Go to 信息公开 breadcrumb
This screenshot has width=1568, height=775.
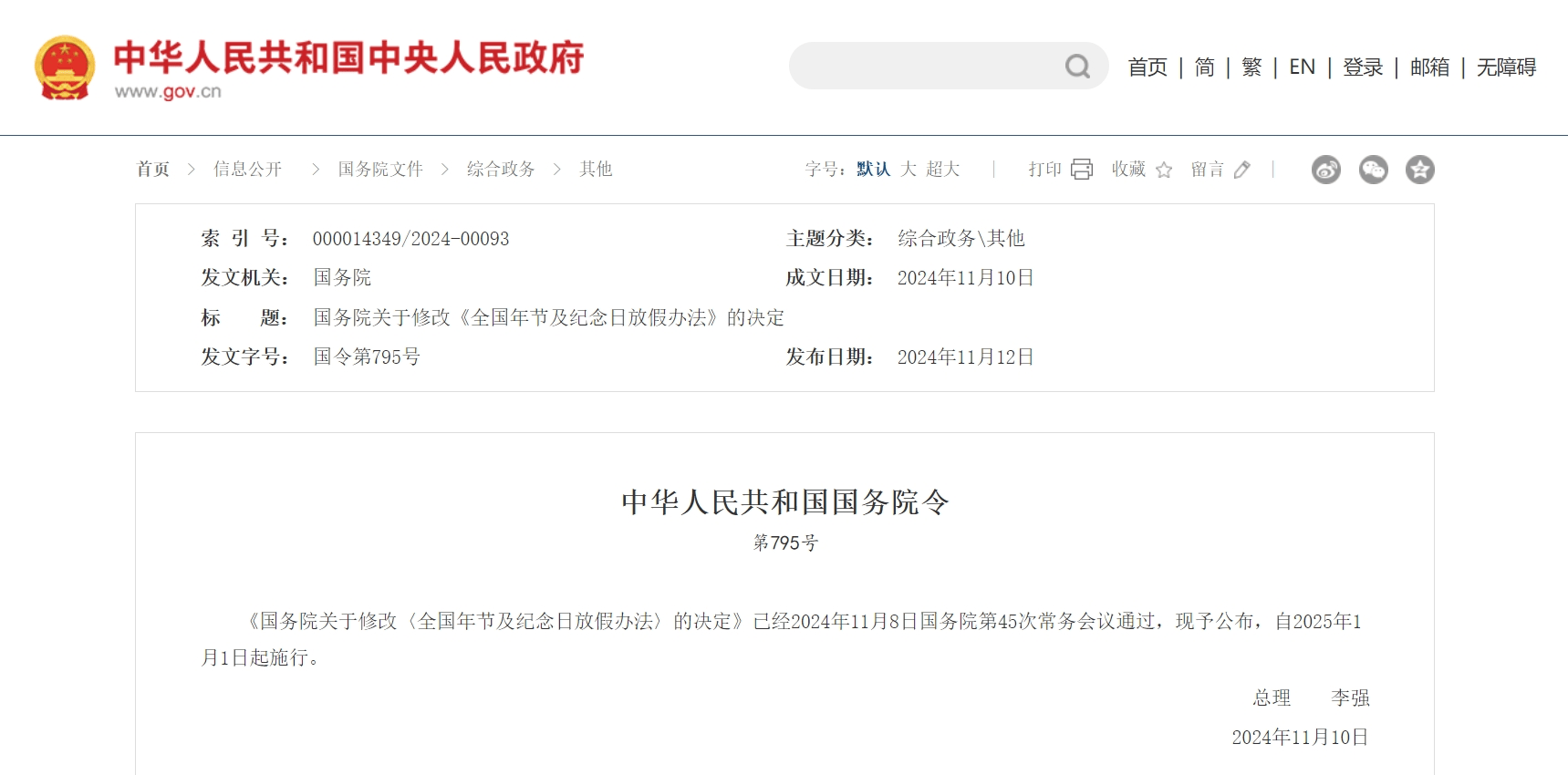click(x=247, y=170)
